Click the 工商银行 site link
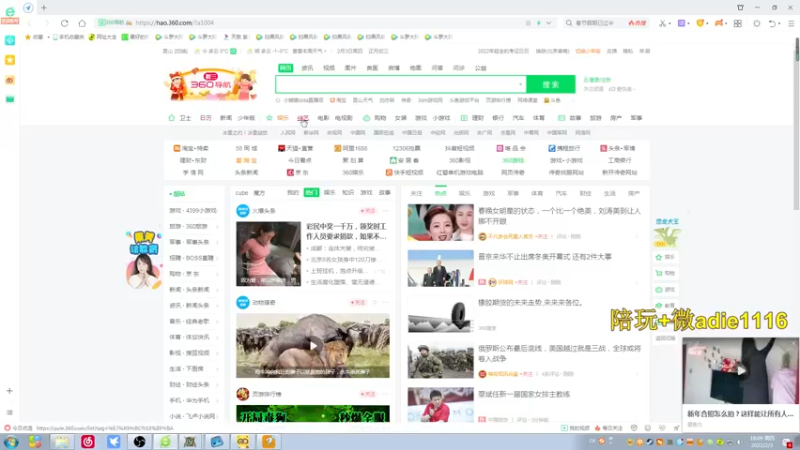This screenshot has width=800, height=450. (x=619, y=160)
